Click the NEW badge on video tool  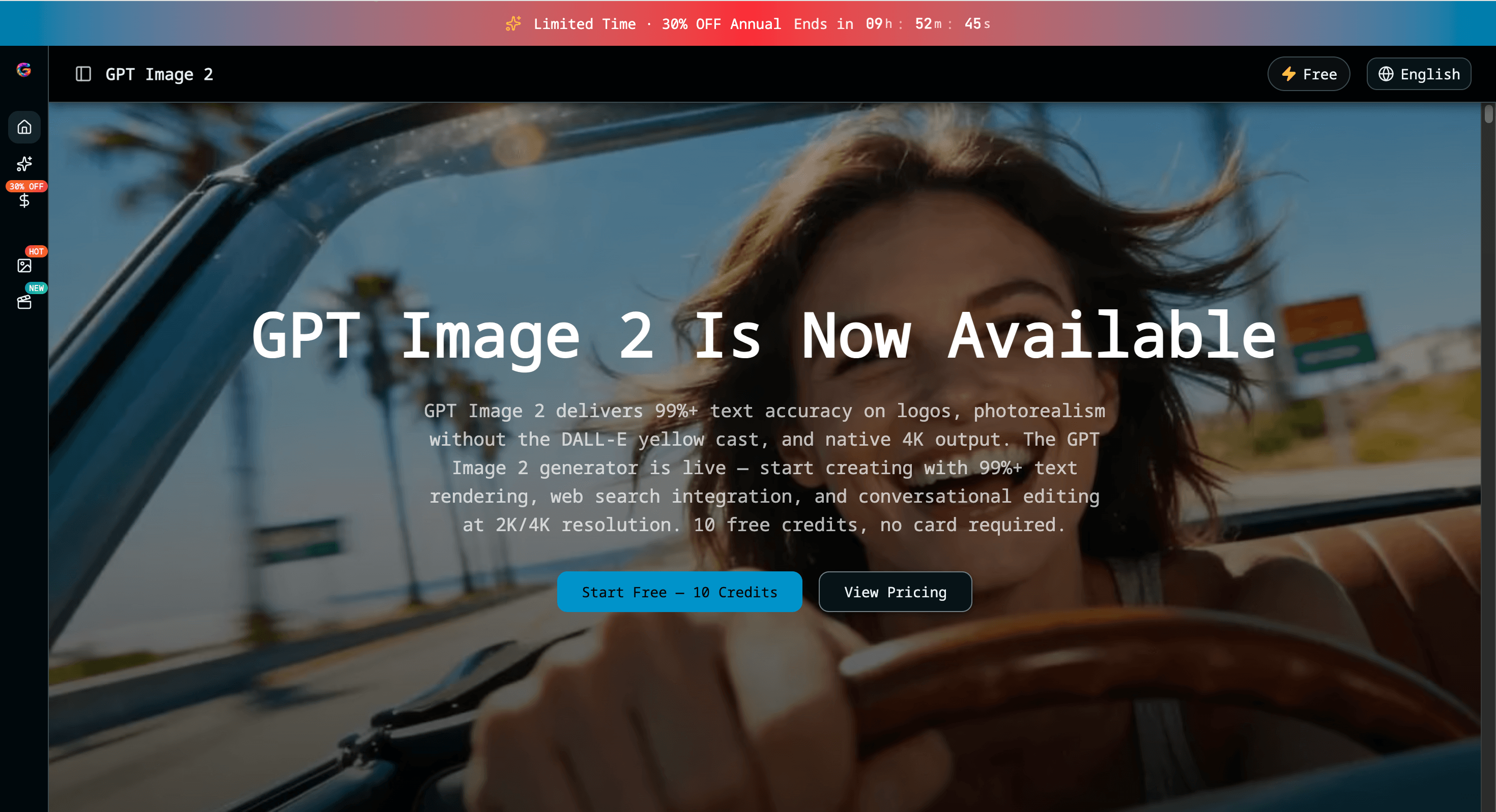click(37, 287)
